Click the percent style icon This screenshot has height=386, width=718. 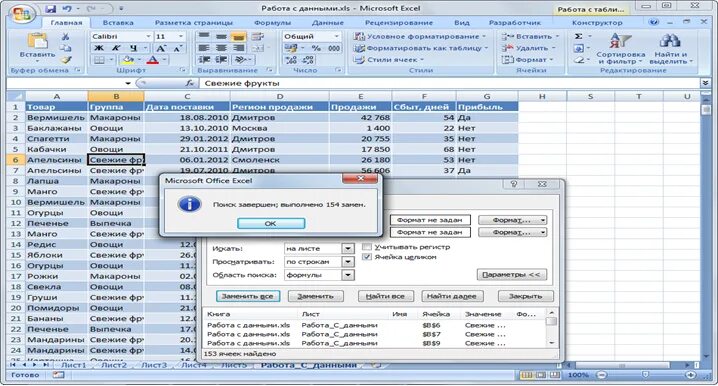point(316,48)
